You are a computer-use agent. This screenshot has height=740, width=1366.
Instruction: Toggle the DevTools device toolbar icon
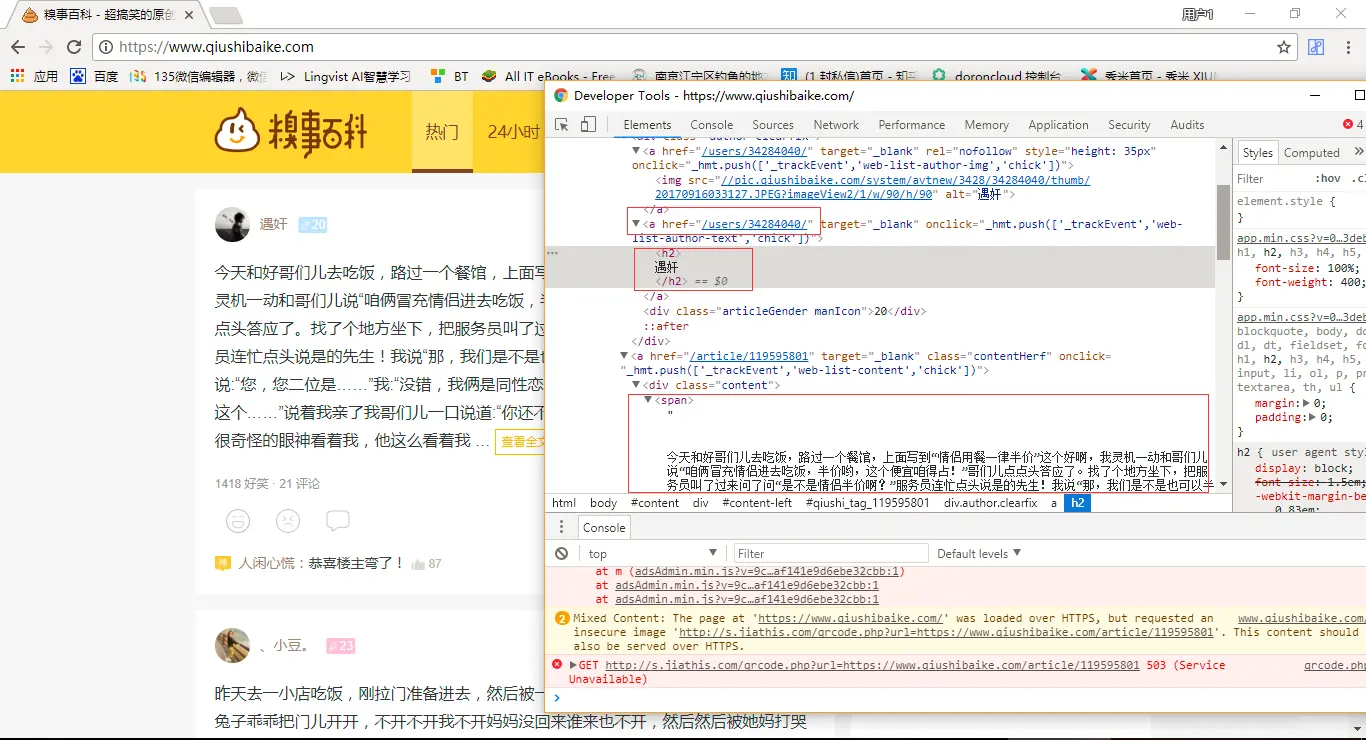pos(588,124)
